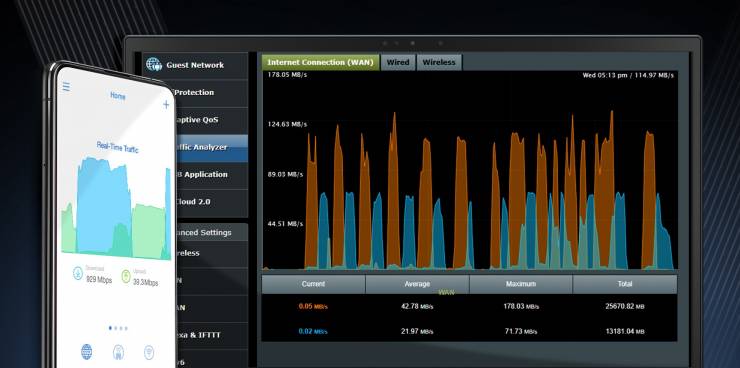Click the WAN traffic graph area
The height and width of the screenshot is (368, 740).
(470, 170)
